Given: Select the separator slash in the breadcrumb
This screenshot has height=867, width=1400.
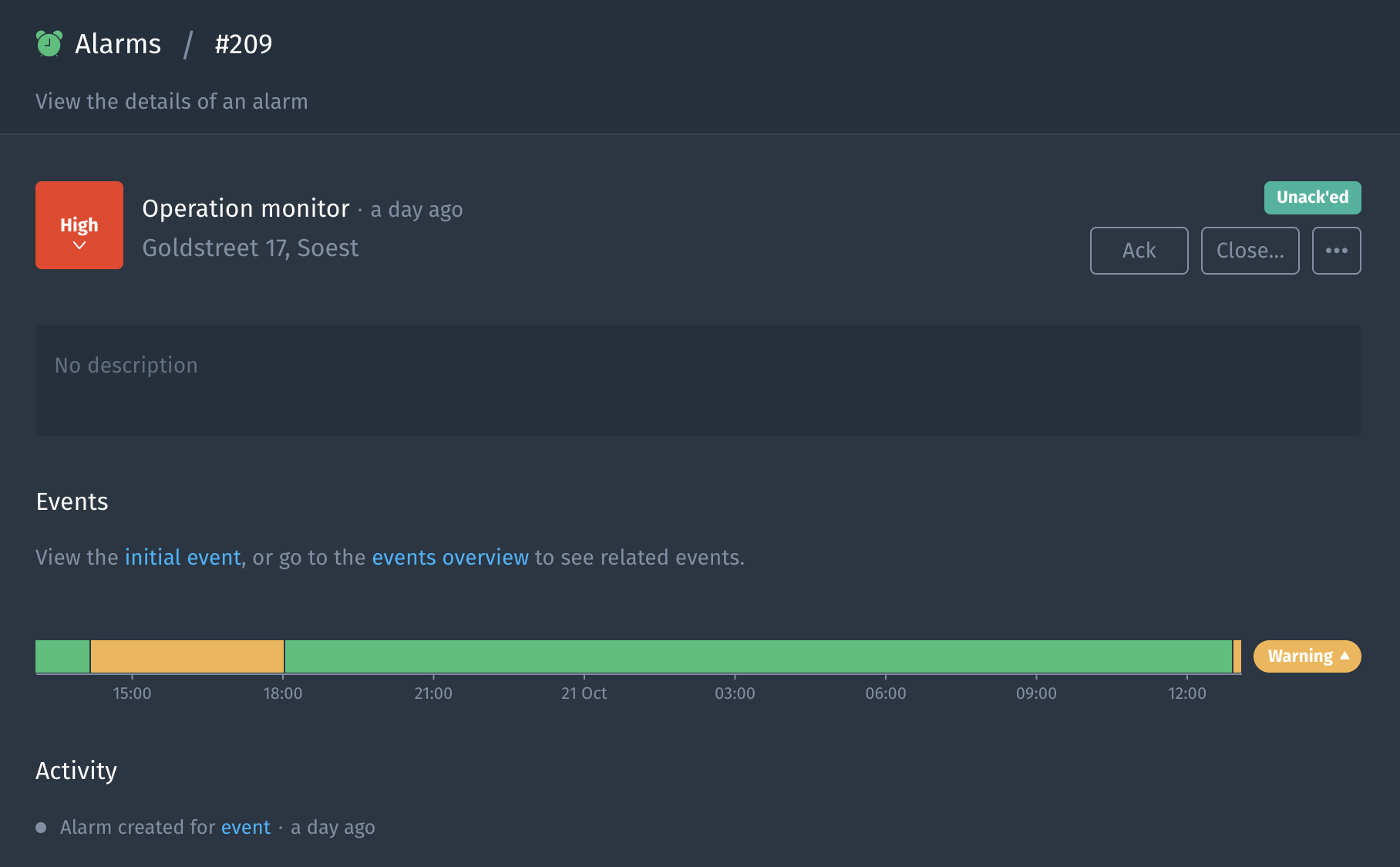Looking at the screenshot, I should pos(188,44).
